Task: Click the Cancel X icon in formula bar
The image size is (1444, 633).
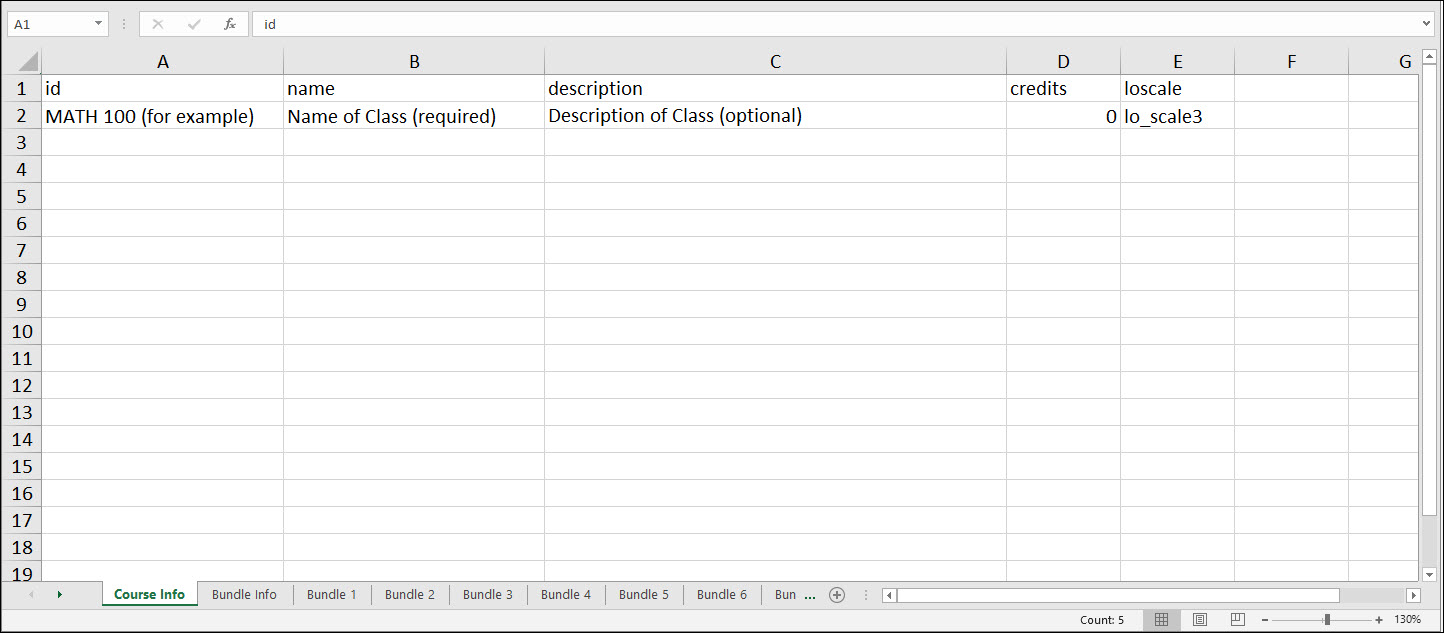Action: coord(157,24)
